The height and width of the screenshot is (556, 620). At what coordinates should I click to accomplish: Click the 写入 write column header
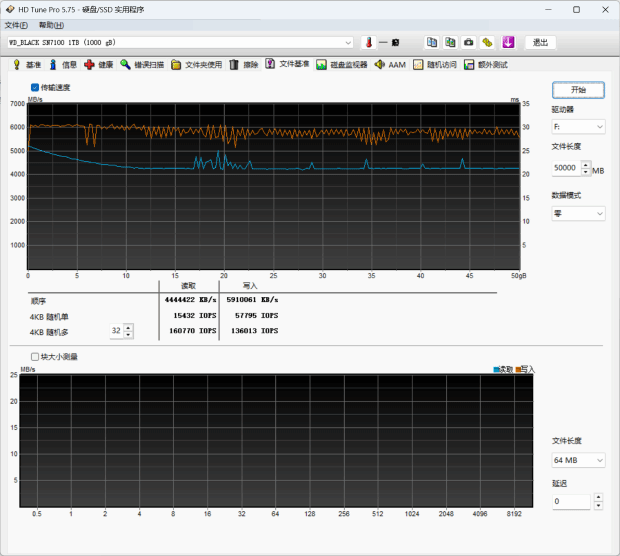click(250, 286)
